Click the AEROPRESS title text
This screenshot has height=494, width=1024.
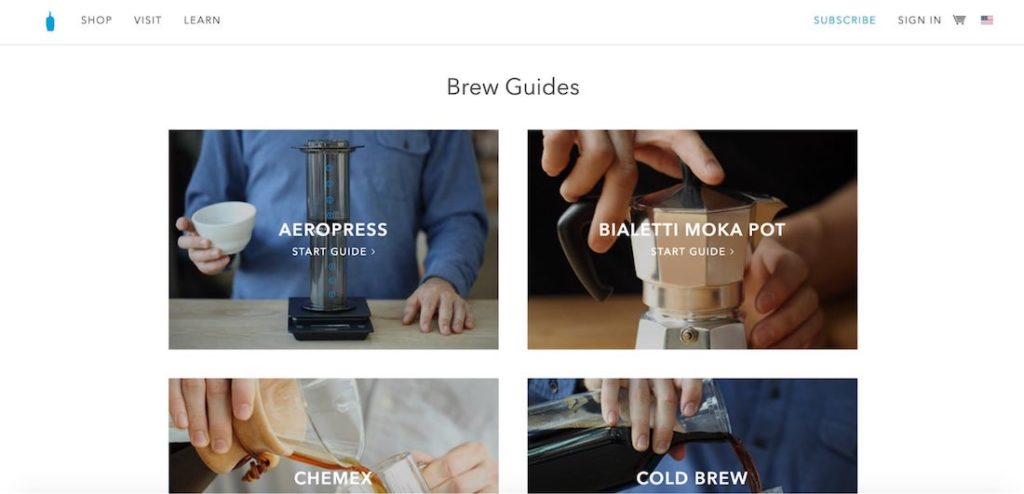(333, 230)
